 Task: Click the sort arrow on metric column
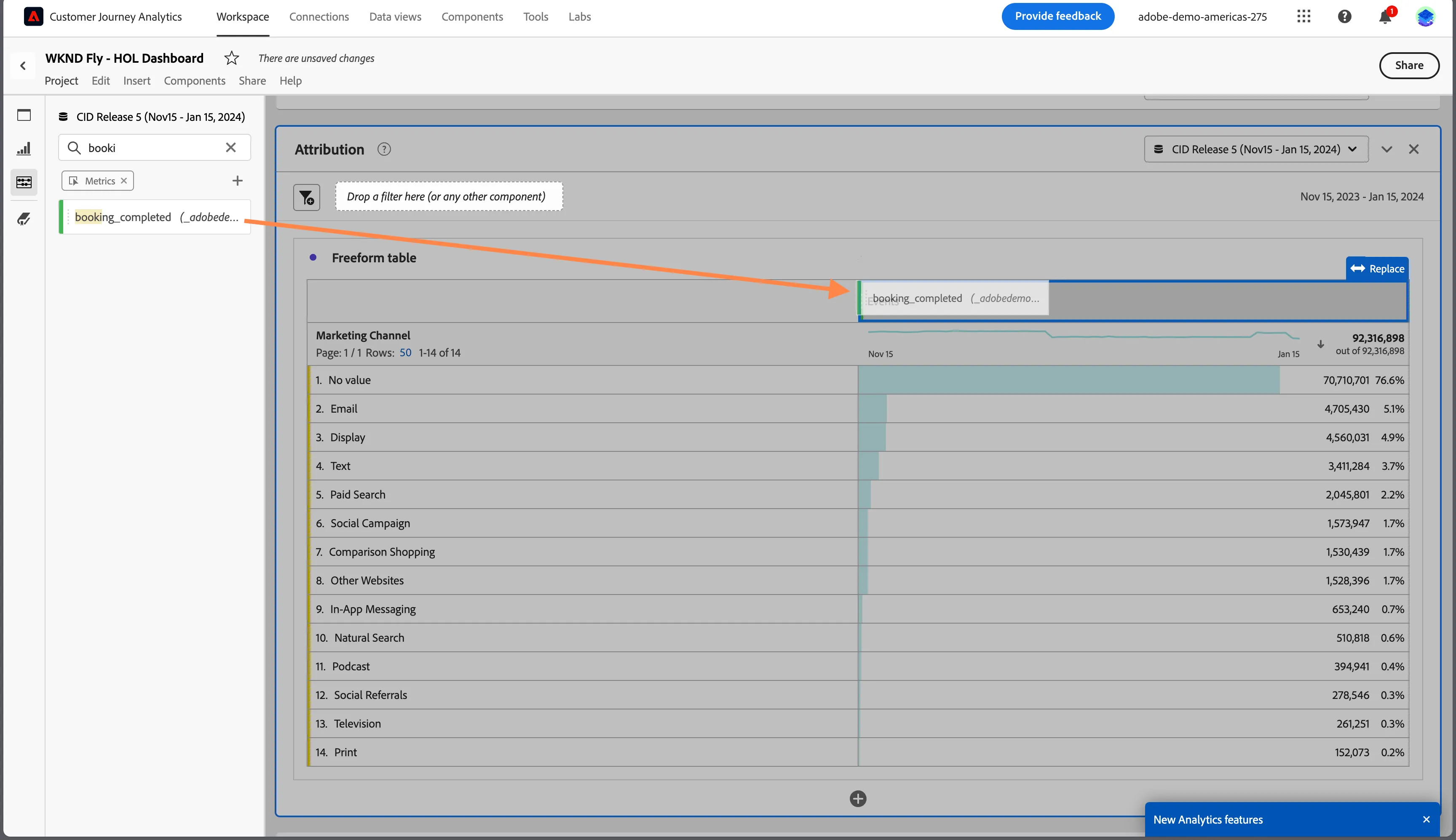[1320, 344]
